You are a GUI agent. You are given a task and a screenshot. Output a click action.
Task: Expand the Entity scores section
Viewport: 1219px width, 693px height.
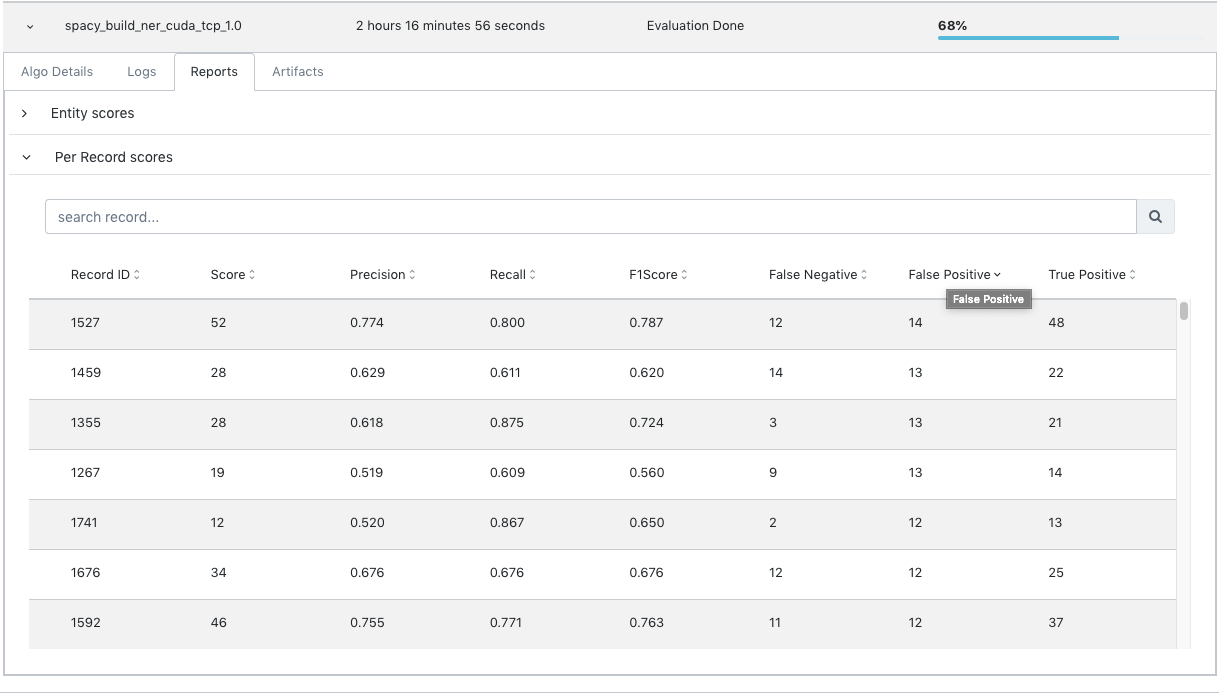click(25, 114)
